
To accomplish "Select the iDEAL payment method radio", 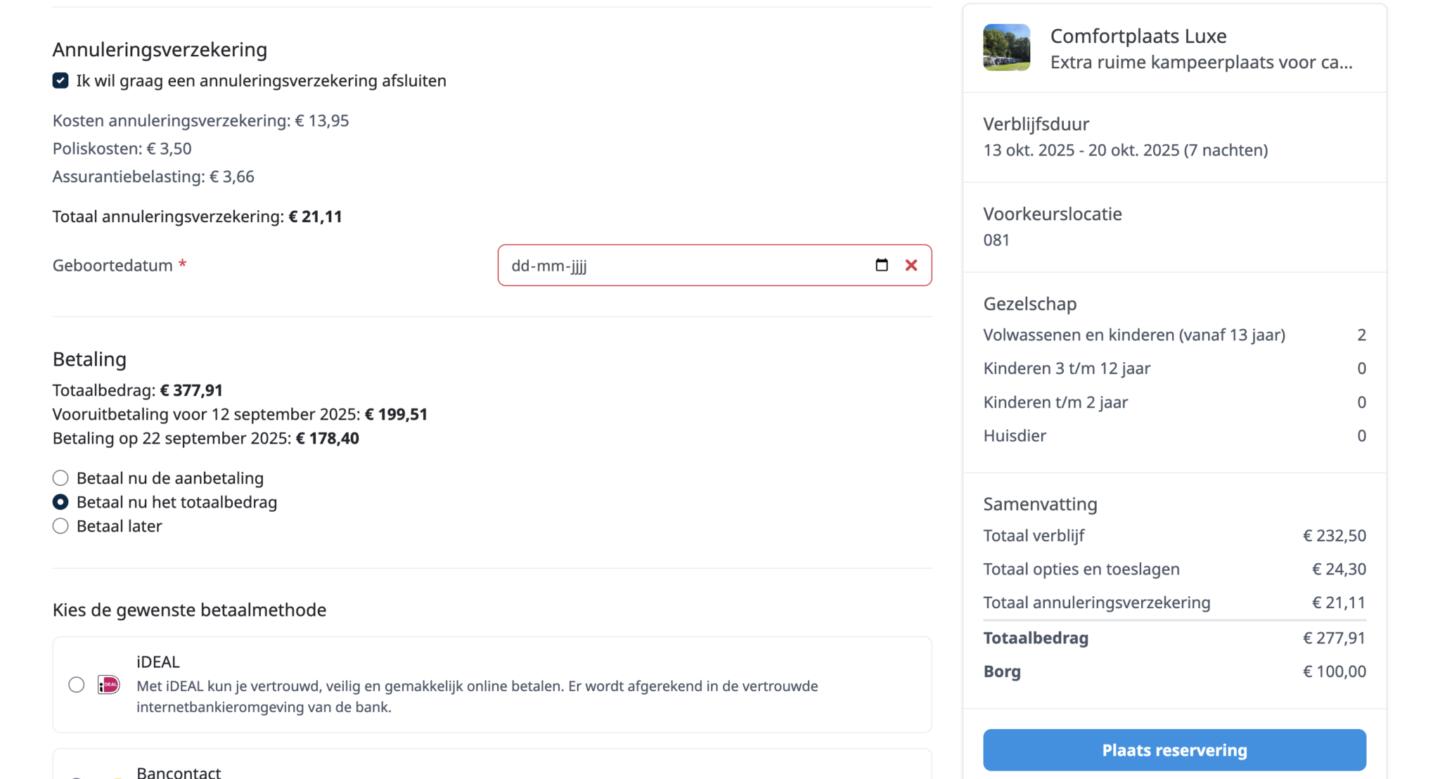I will (76, 685).
